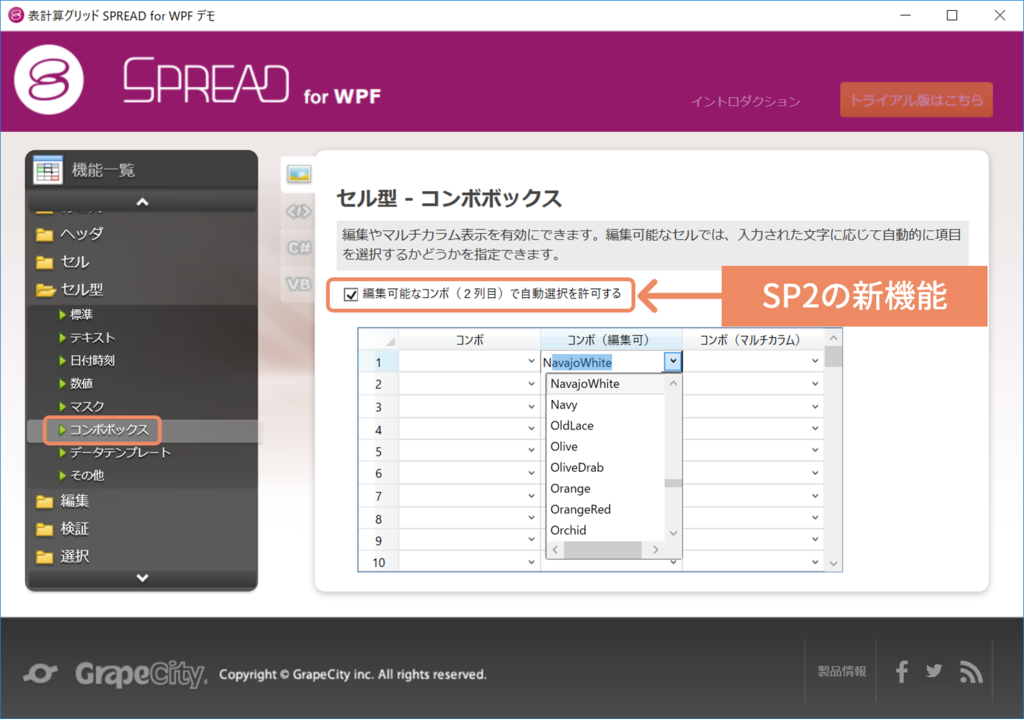Screen dimensions: 1024x719
Task: Switch to the C# code tab
Action: 298,248
